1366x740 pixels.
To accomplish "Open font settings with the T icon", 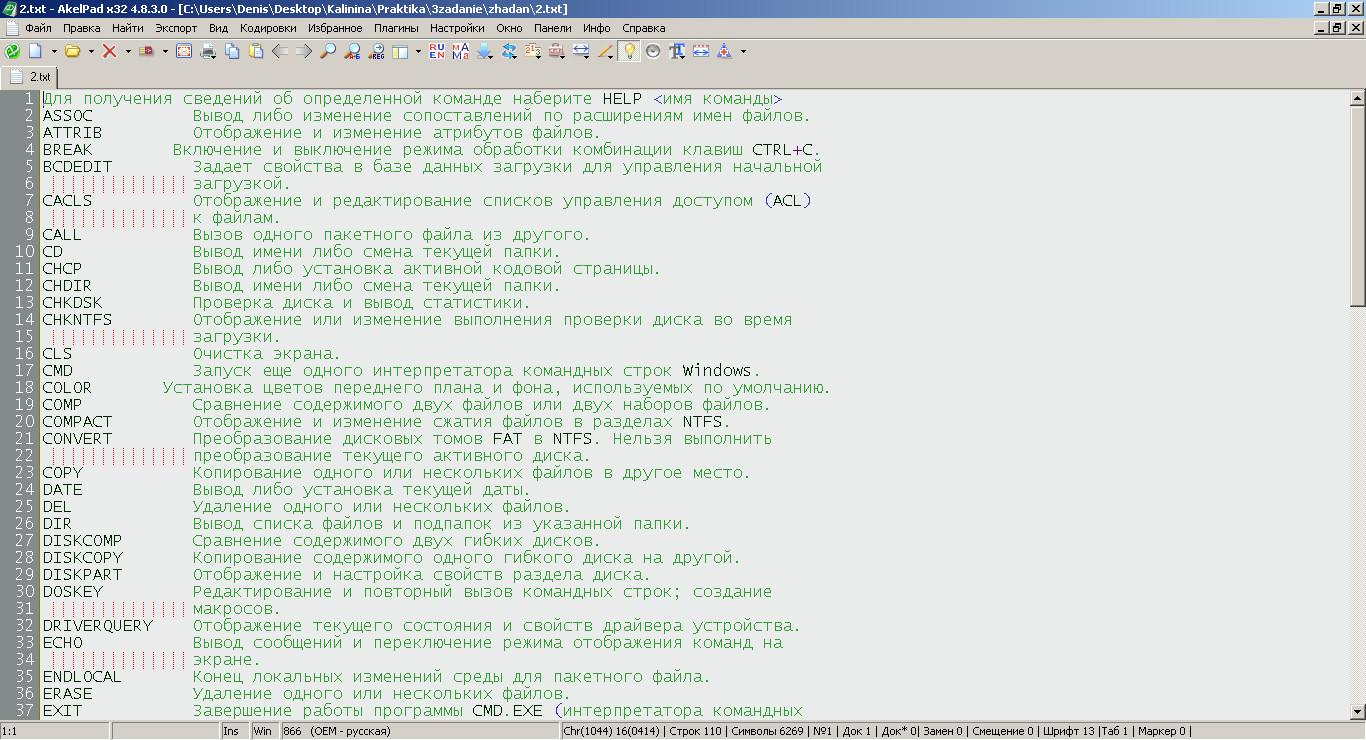I will [x=677, y=51].
